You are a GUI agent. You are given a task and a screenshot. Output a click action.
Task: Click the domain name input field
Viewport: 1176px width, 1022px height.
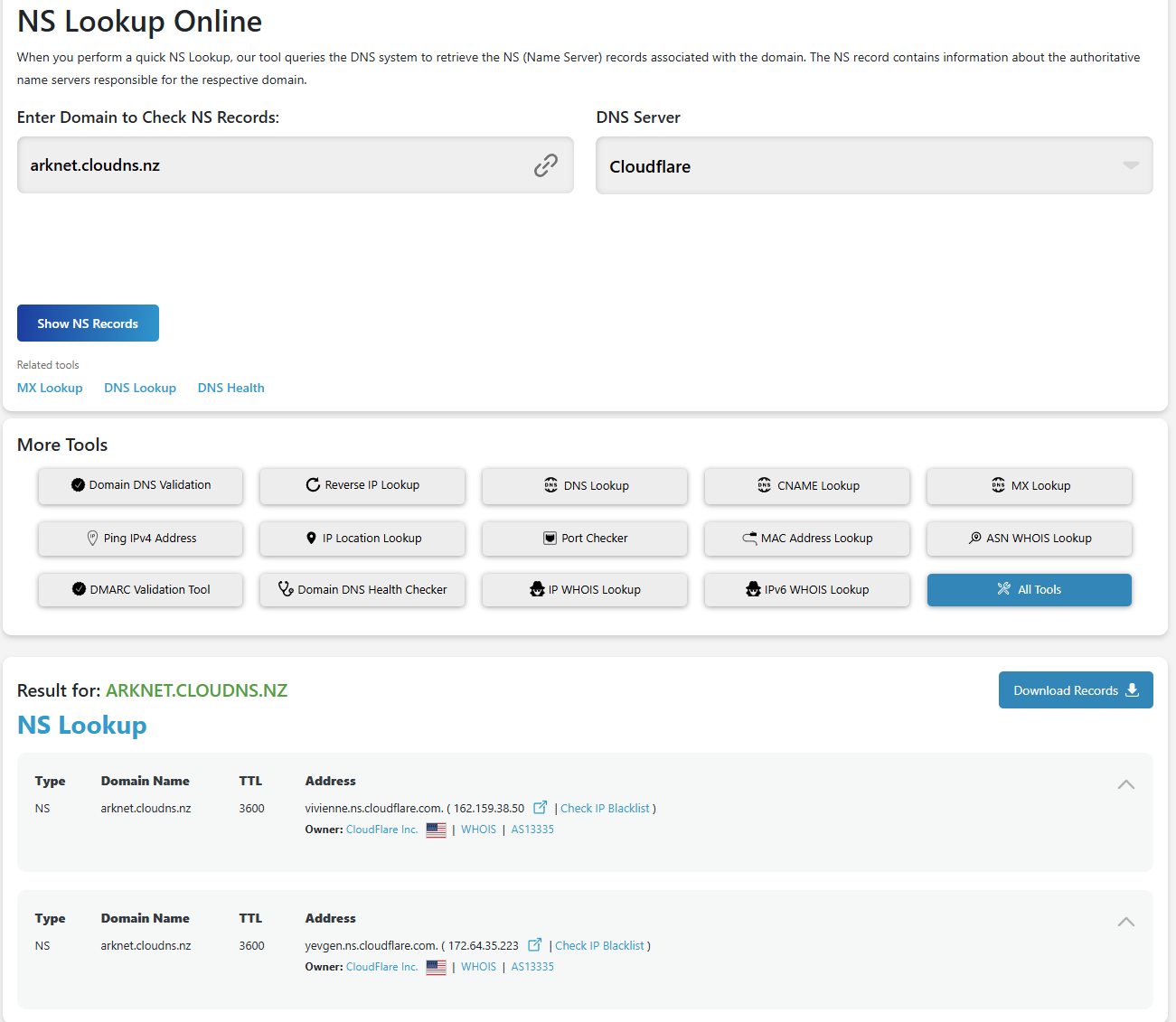tap(271, 165)
